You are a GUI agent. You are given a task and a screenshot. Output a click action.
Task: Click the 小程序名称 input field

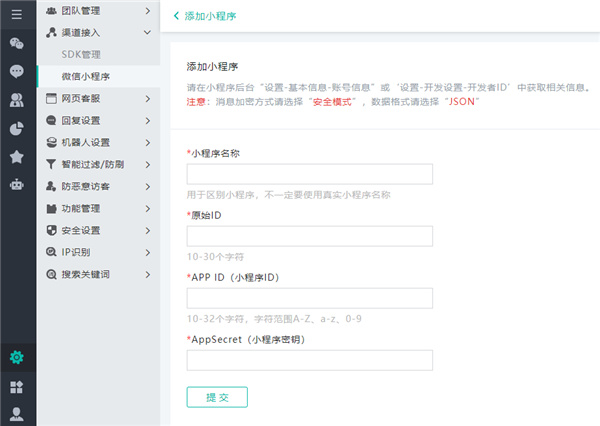pyautogui.click(x=309, y=174)
